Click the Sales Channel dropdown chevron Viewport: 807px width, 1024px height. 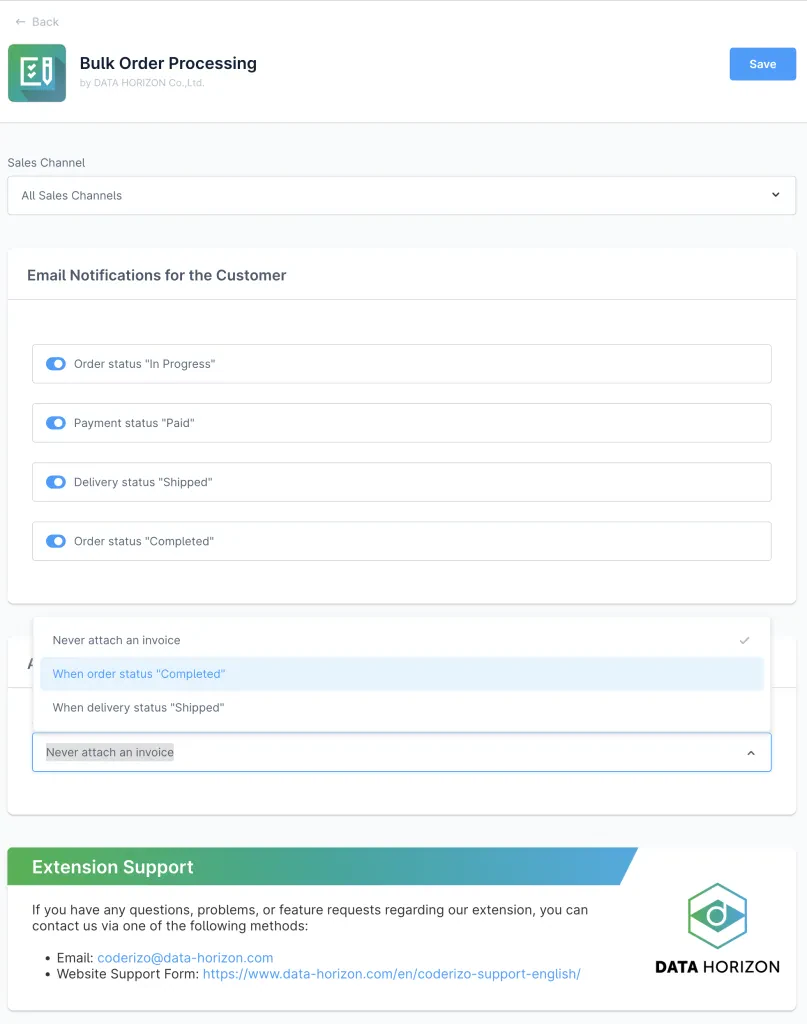click(x=775, y=195)
